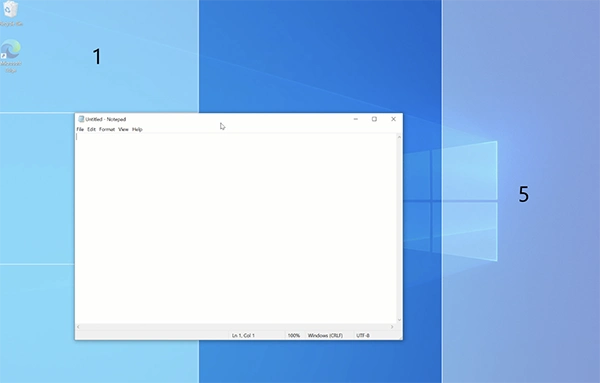Click the "UTF-8" encoding status entry

coord(363,336)
